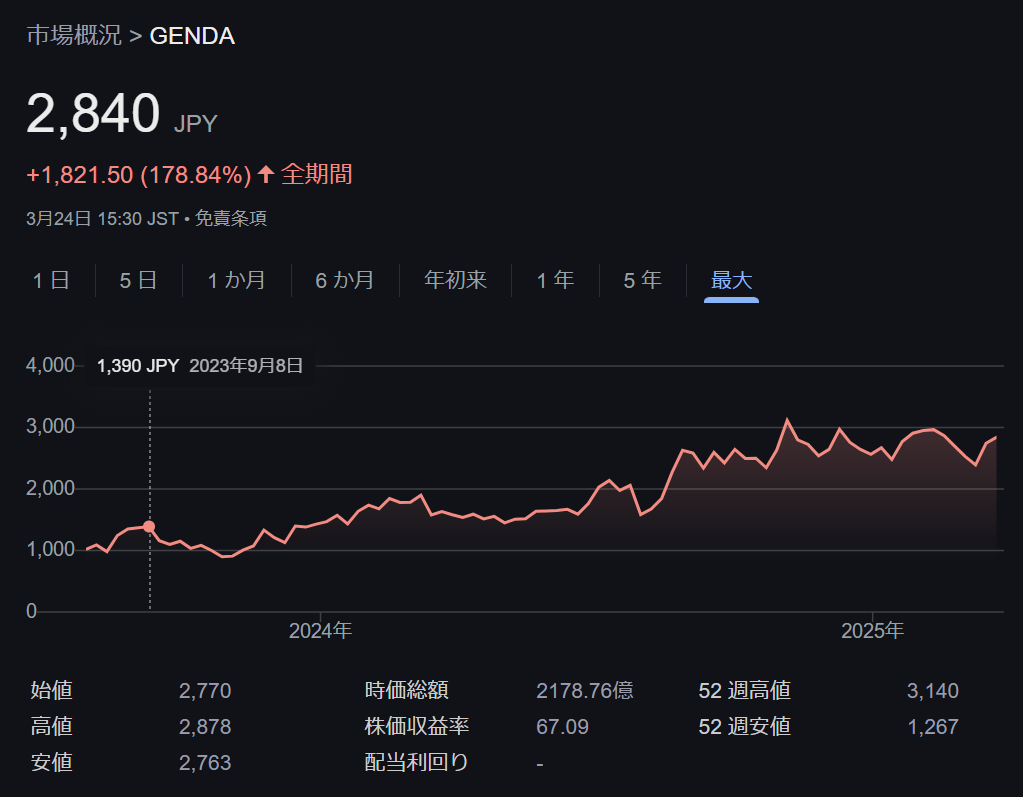Click the 3月24日 15:30 JST timestamp
This screenshot has height=797, width=1023.
(x=102, y=218)
